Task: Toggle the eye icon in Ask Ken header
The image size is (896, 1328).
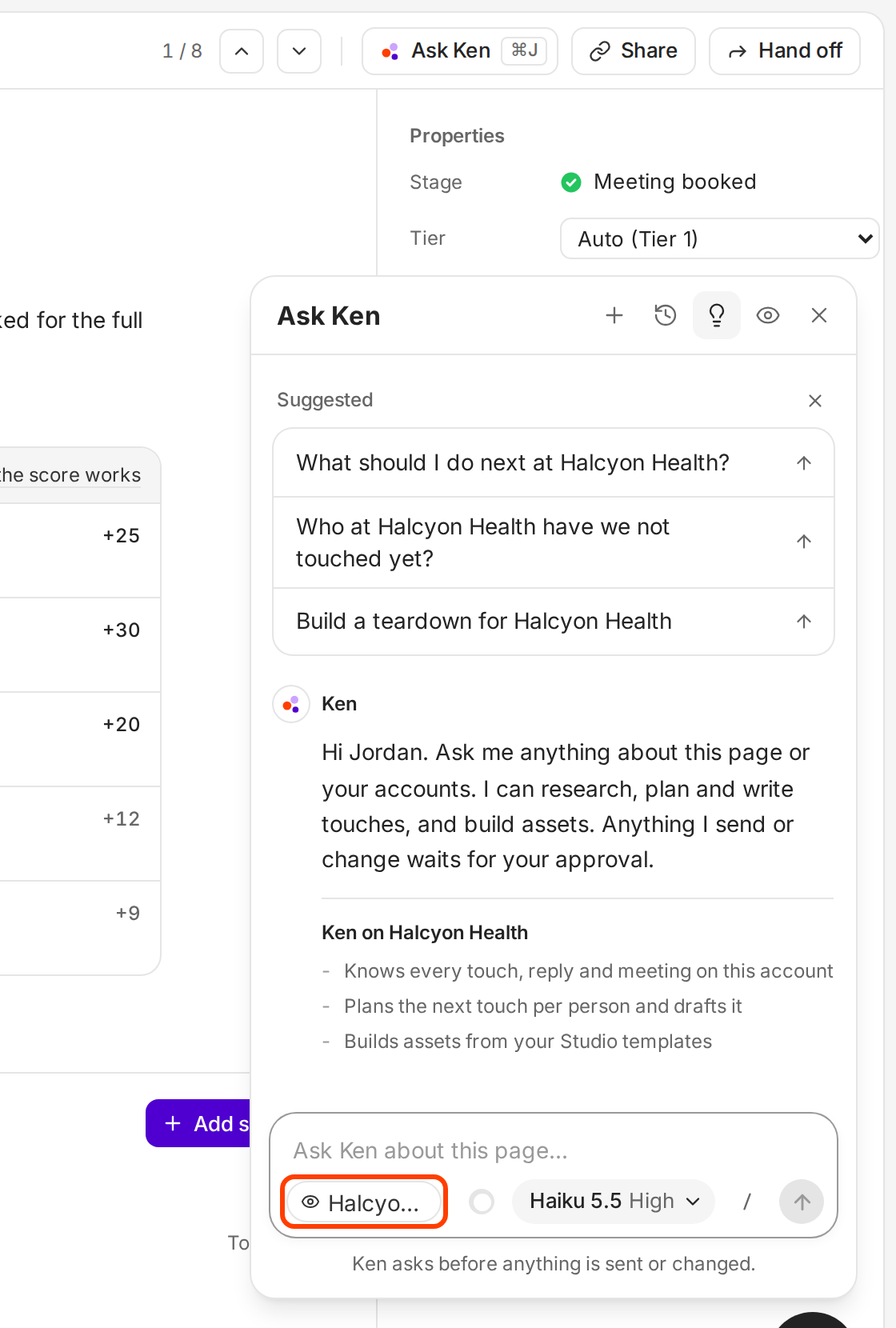Action: 768,315
